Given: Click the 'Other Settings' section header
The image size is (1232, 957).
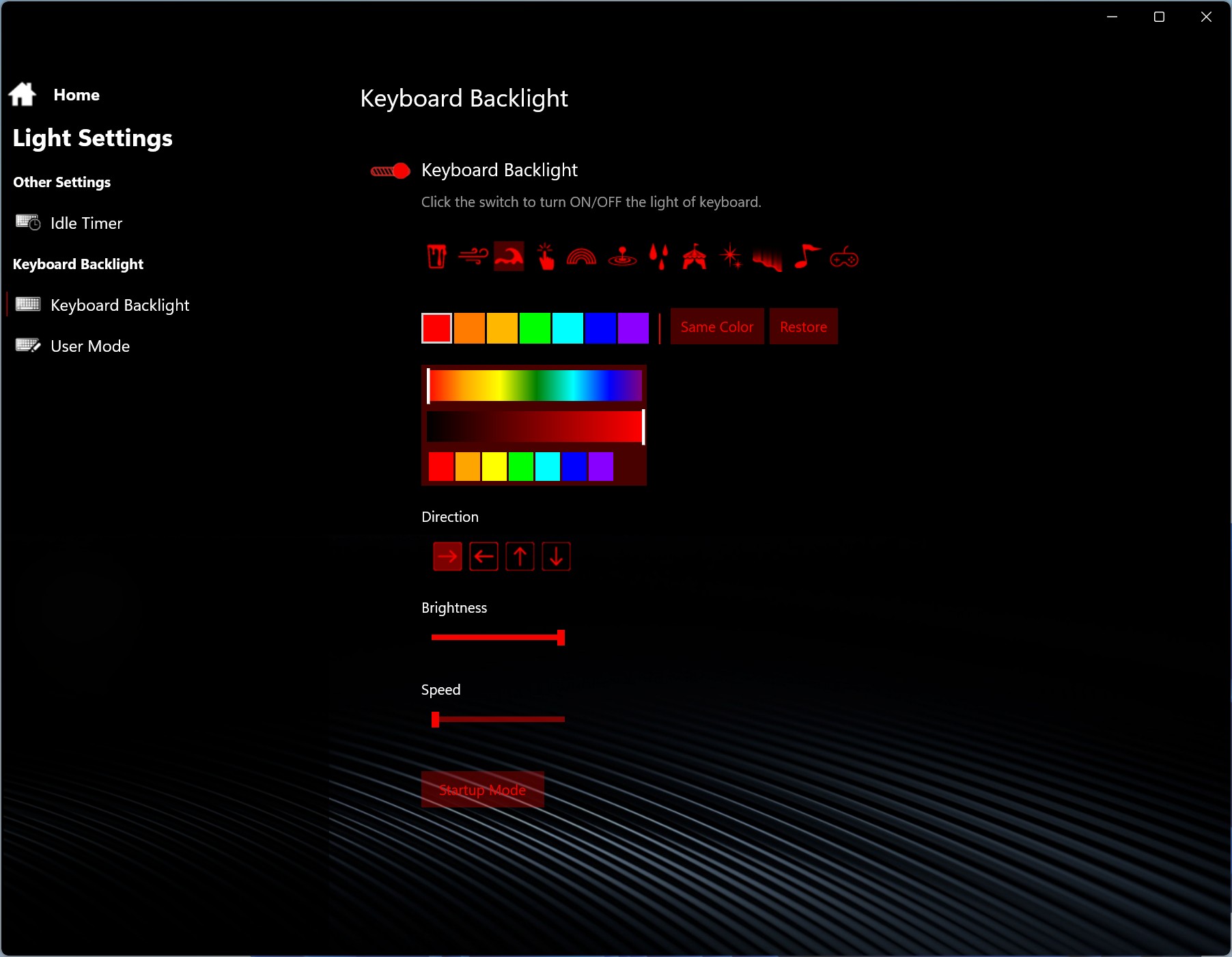Looking at the screenshot, I should tap(62, 182).
